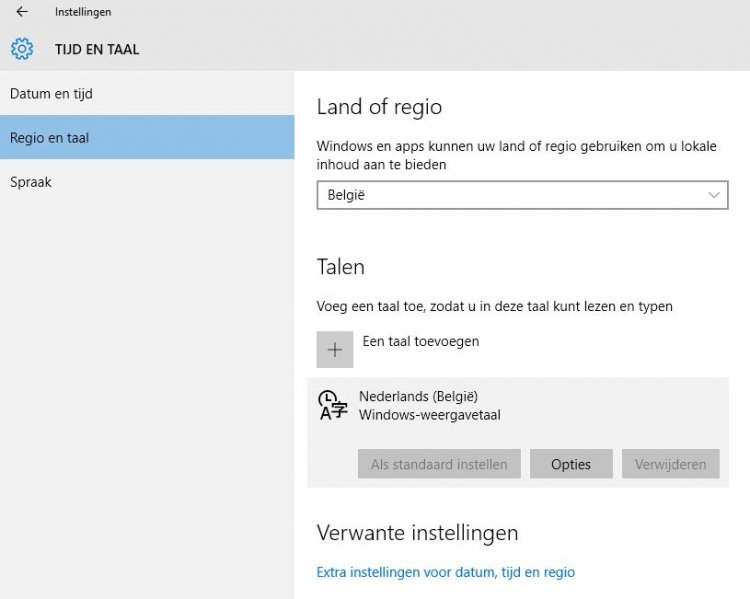The image size is (750, 599).
Task: Click the plus icon to add language
Action: 335,349
